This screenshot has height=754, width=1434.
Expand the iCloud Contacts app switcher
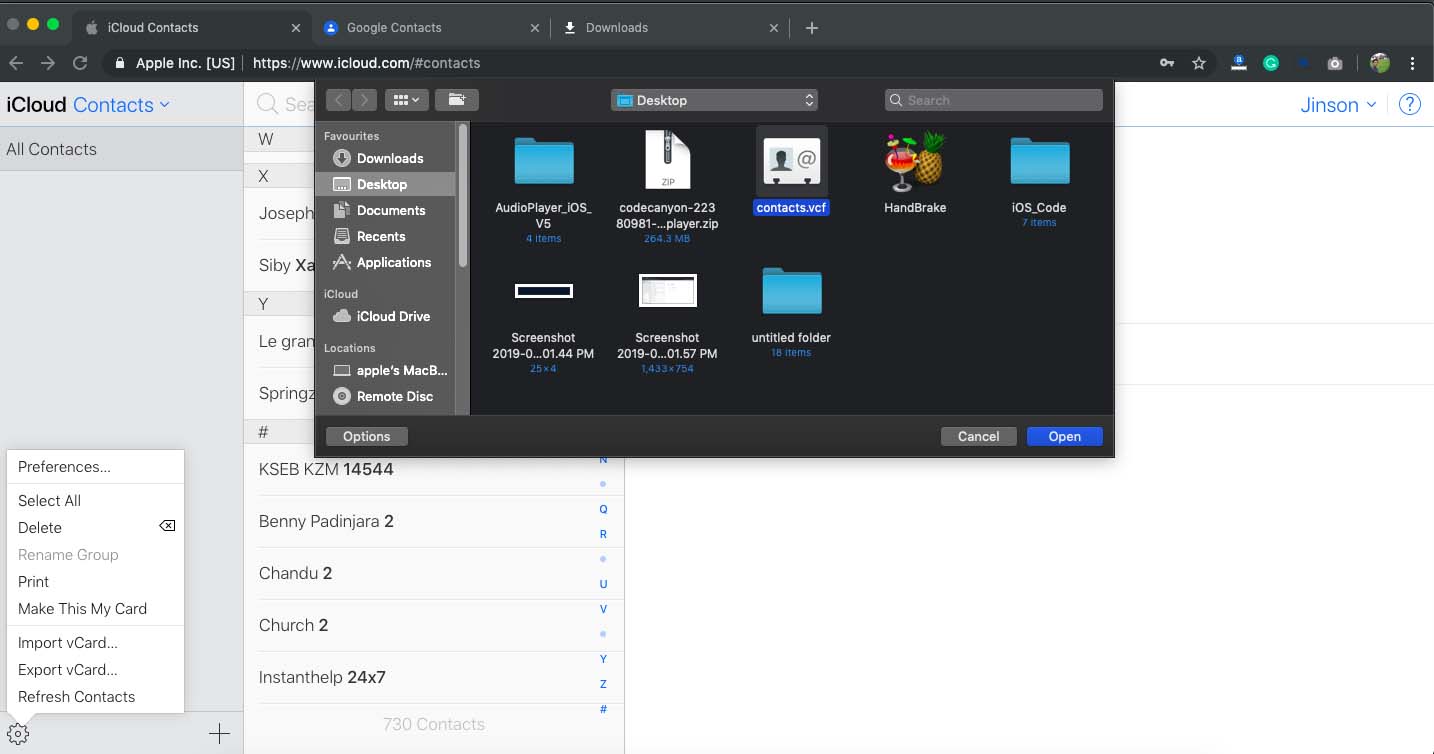click(122, 105)
